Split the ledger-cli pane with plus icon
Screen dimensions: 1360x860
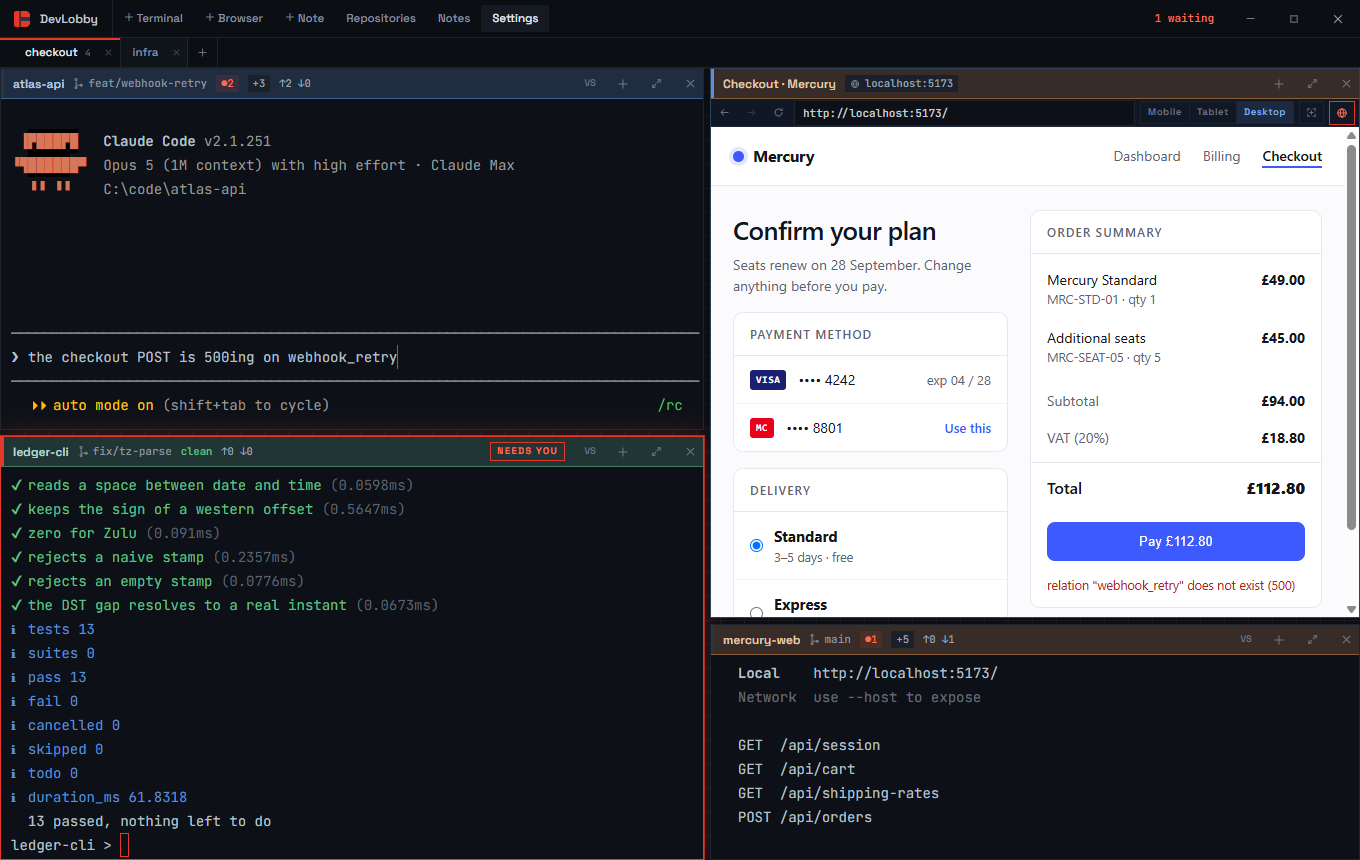coord(623,451)
